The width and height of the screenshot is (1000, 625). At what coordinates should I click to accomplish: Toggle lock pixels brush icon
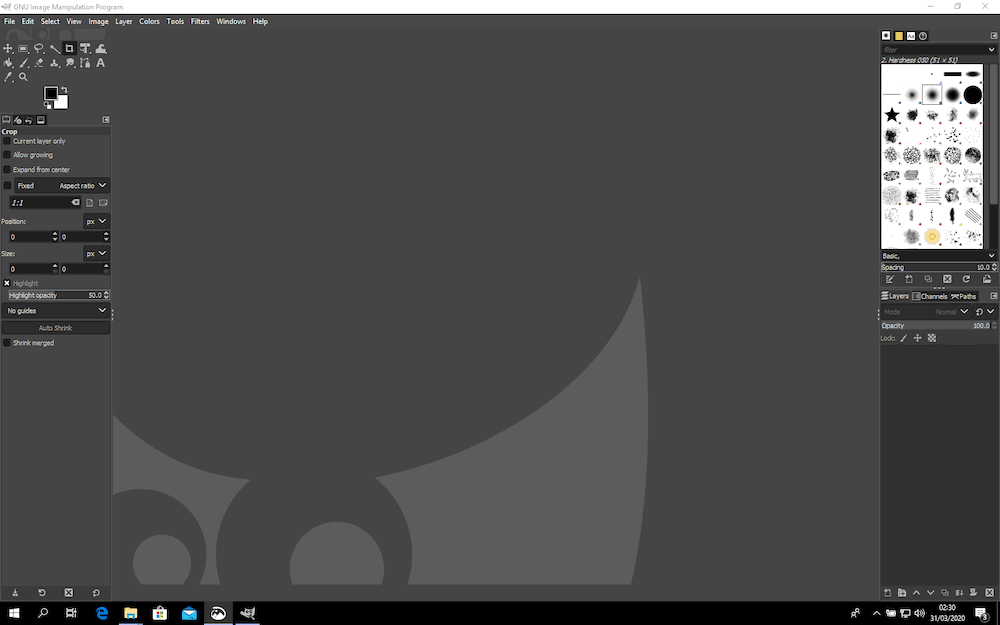click(904, 338)
